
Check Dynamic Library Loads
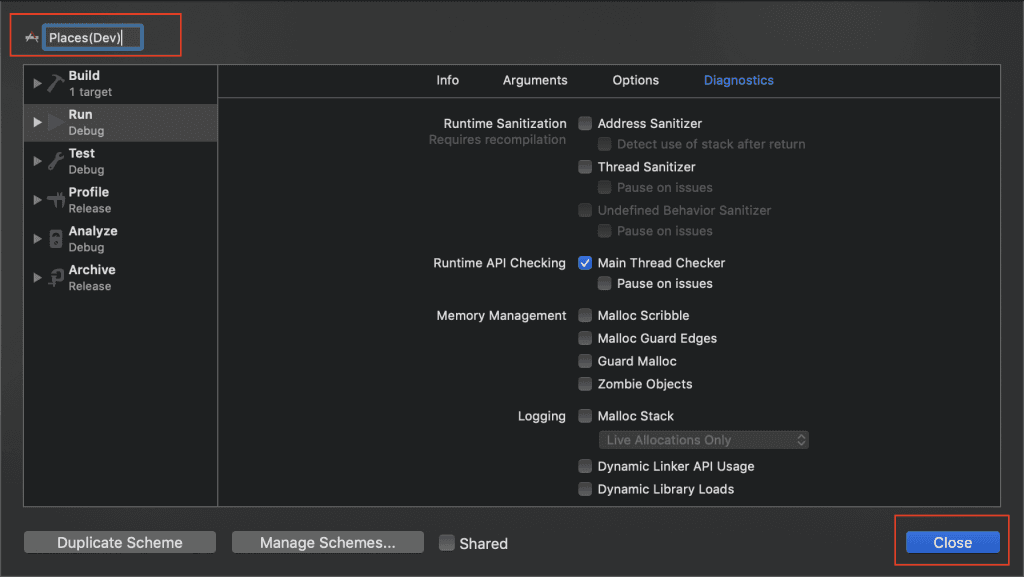tap(585, 489)
